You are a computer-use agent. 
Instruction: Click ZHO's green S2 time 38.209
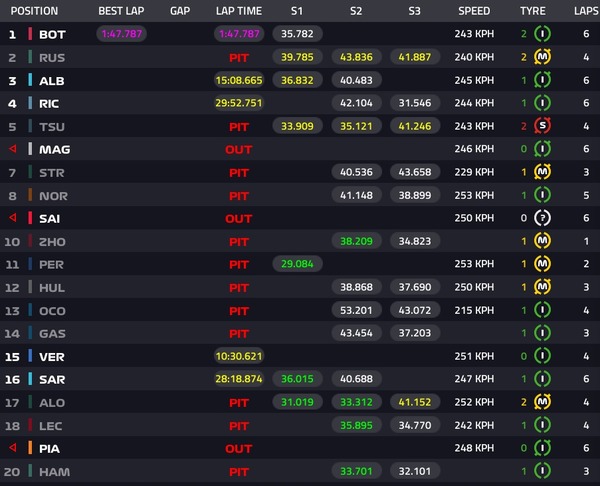coord(356,241)
